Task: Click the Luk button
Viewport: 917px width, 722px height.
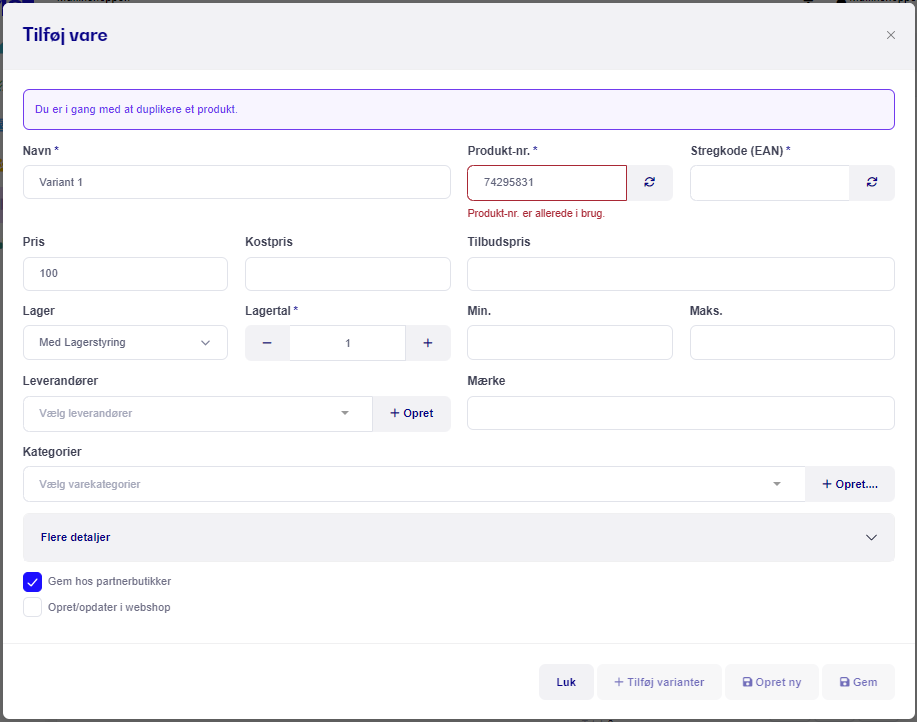Action: click(566, 682)
